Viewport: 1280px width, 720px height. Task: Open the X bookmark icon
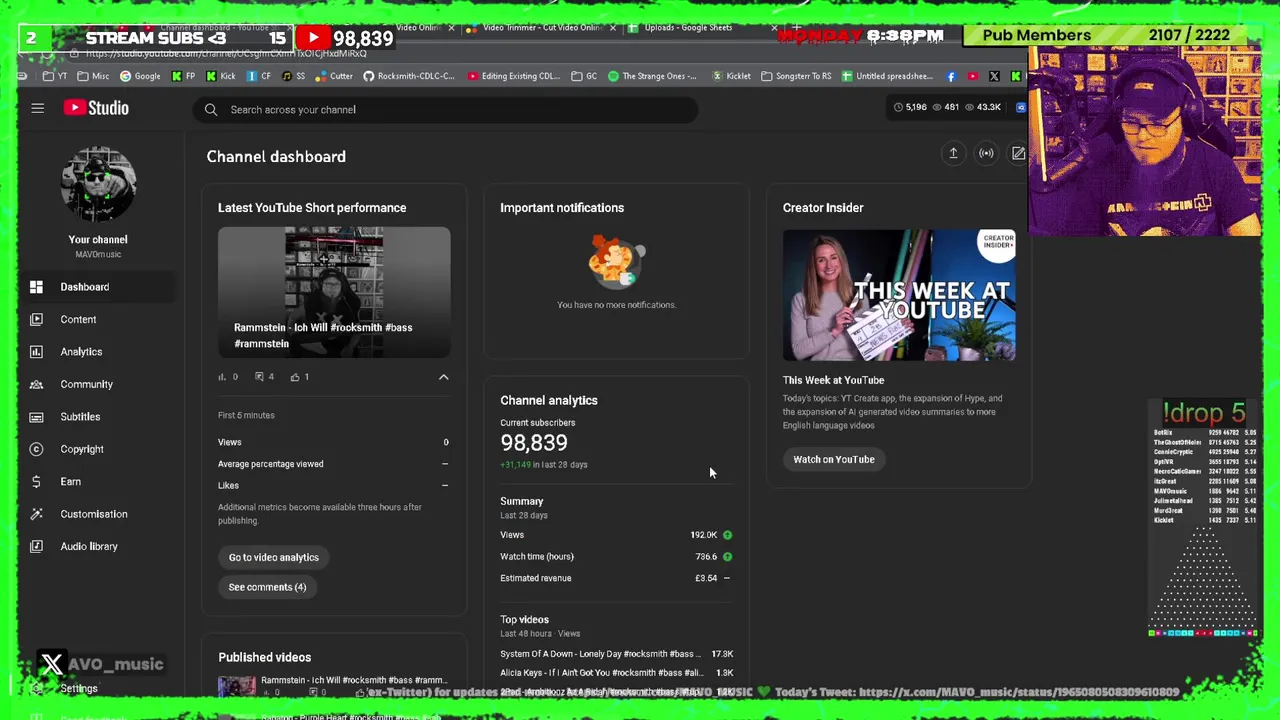[994, 76]
